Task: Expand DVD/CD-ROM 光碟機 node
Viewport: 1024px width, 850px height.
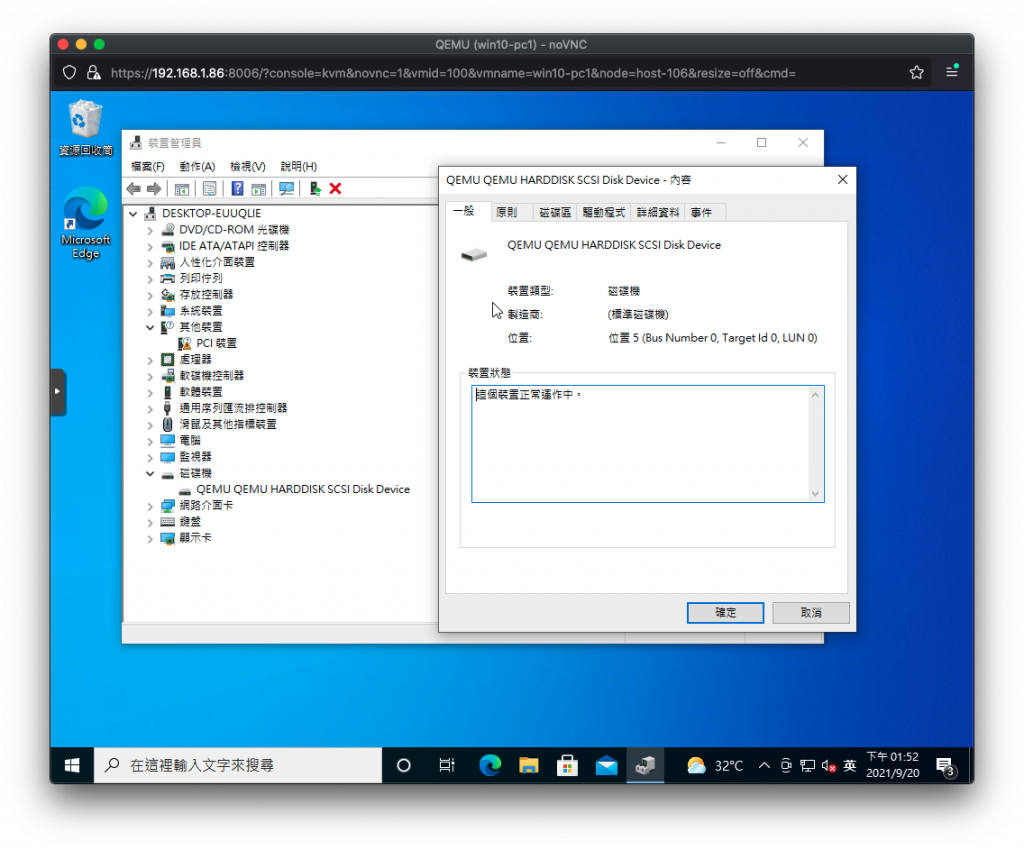Action: tap(150, 230)
